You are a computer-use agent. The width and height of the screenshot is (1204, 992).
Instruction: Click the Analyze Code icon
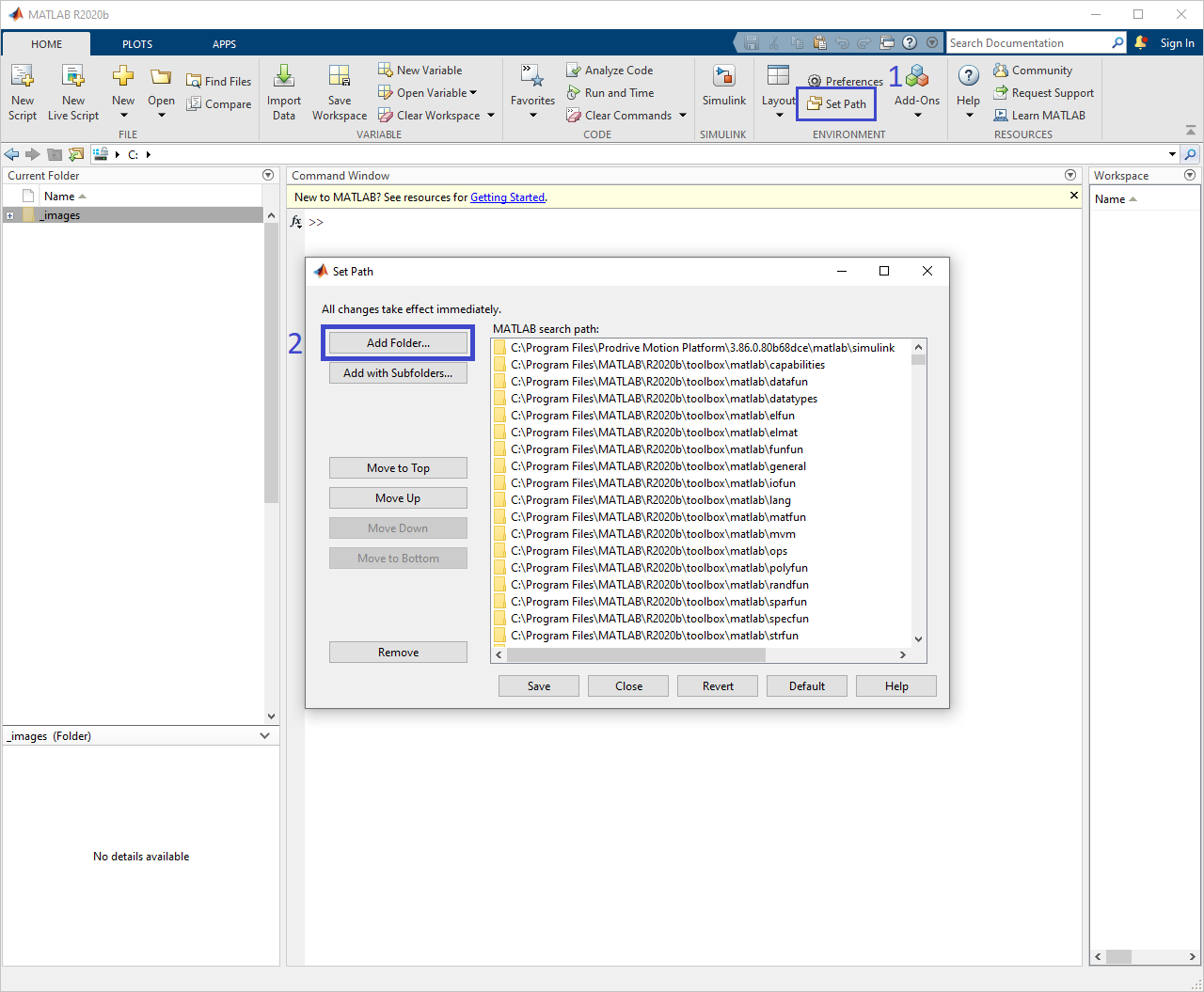pyautogui.click(x=610, y=70)
